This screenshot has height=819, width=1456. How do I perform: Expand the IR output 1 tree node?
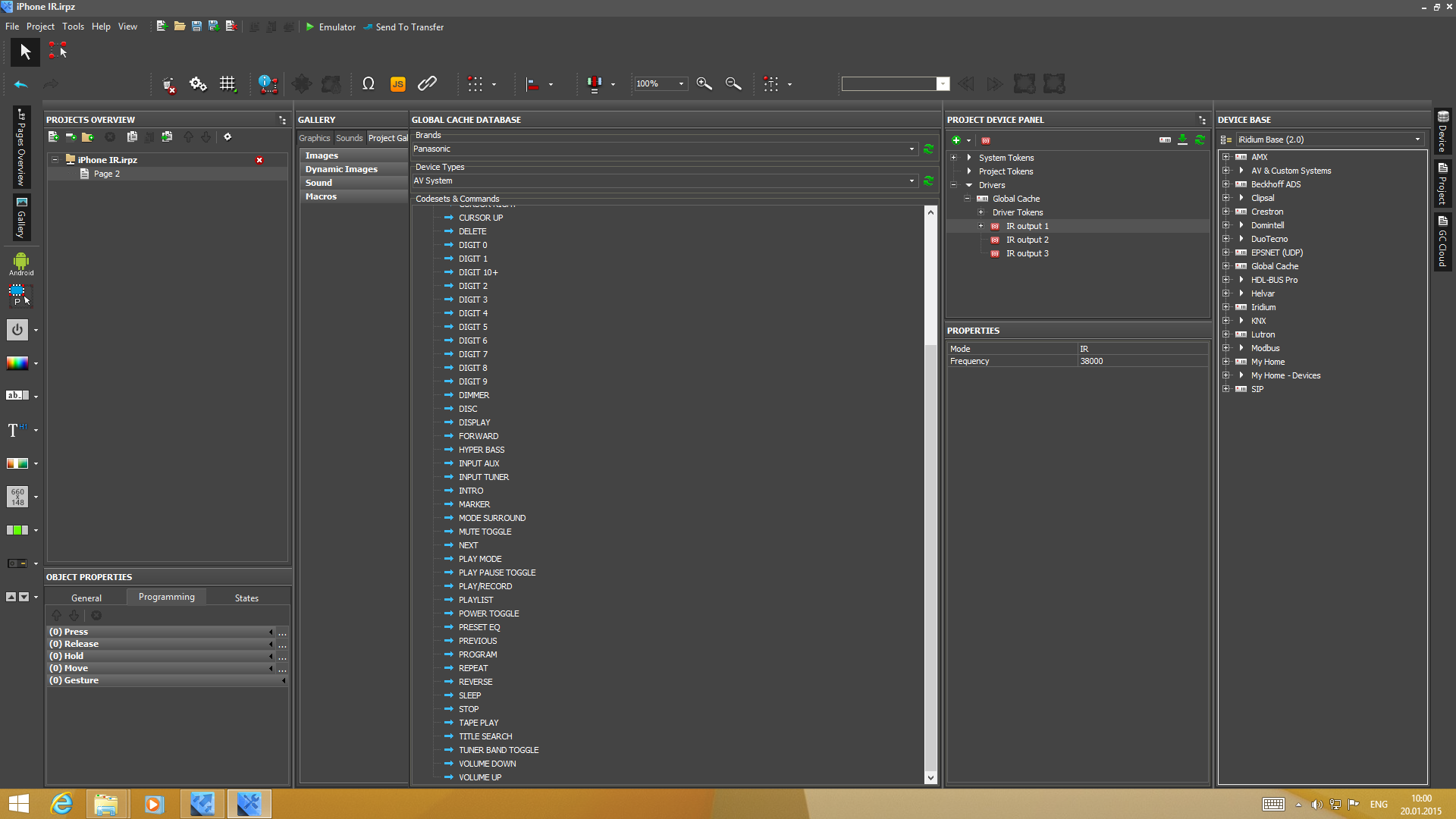tap(981, 226)
